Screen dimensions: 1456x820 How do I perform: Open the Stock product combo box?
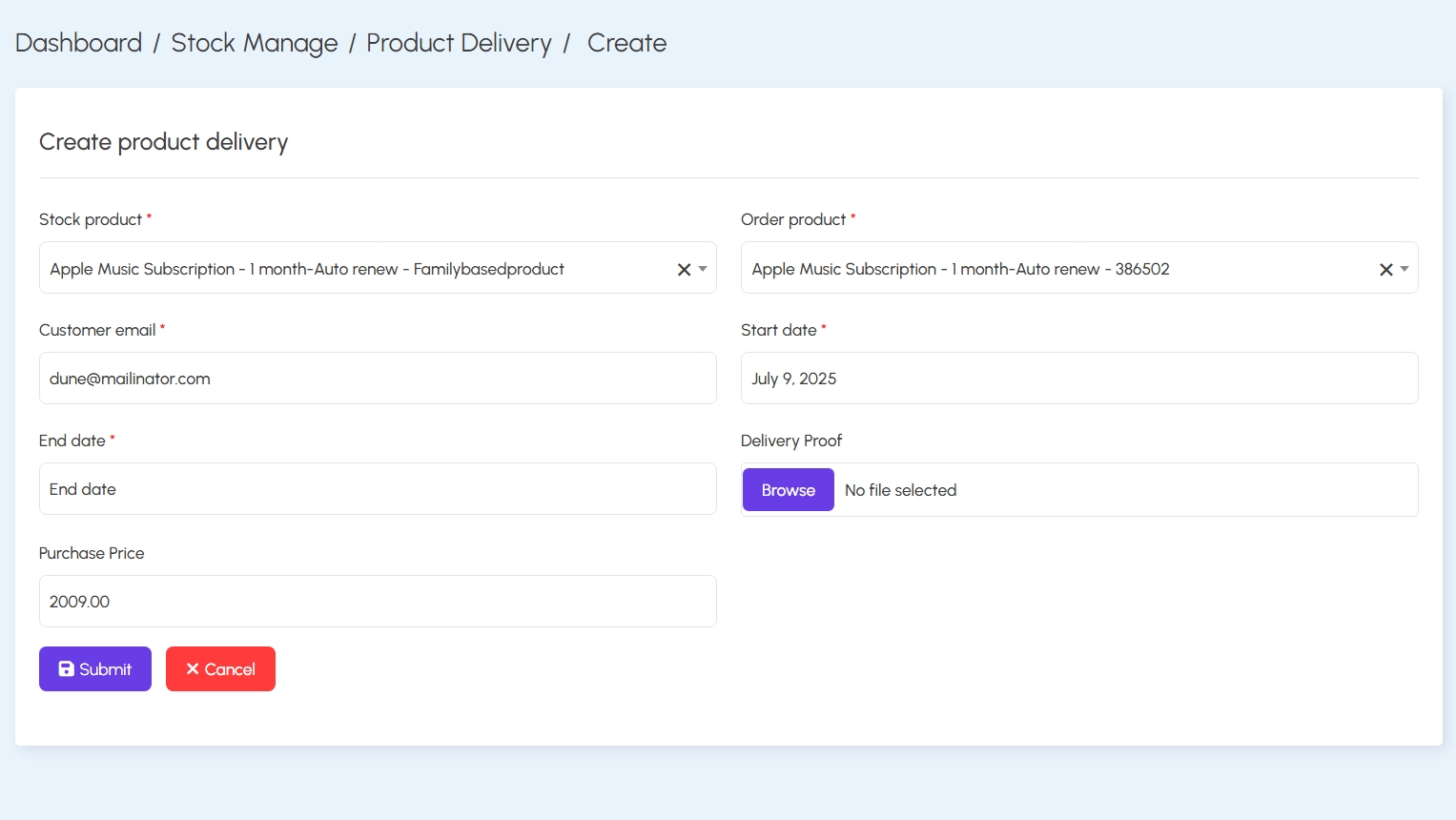pos(378,268)
